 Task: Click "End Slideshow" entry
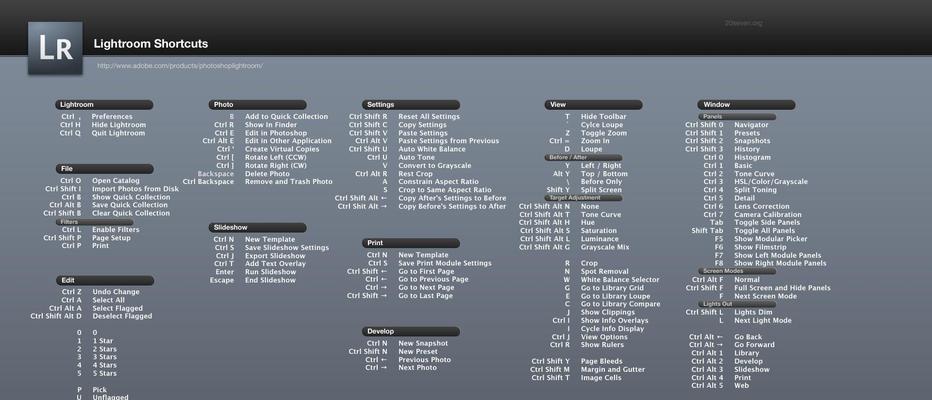click(270, 281)
